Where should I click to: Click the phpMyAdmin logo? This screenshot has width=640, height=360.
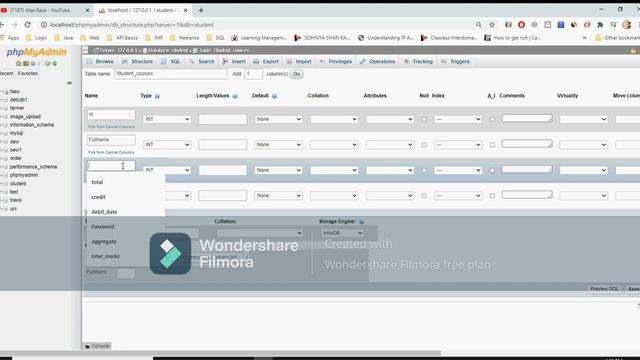36,52
